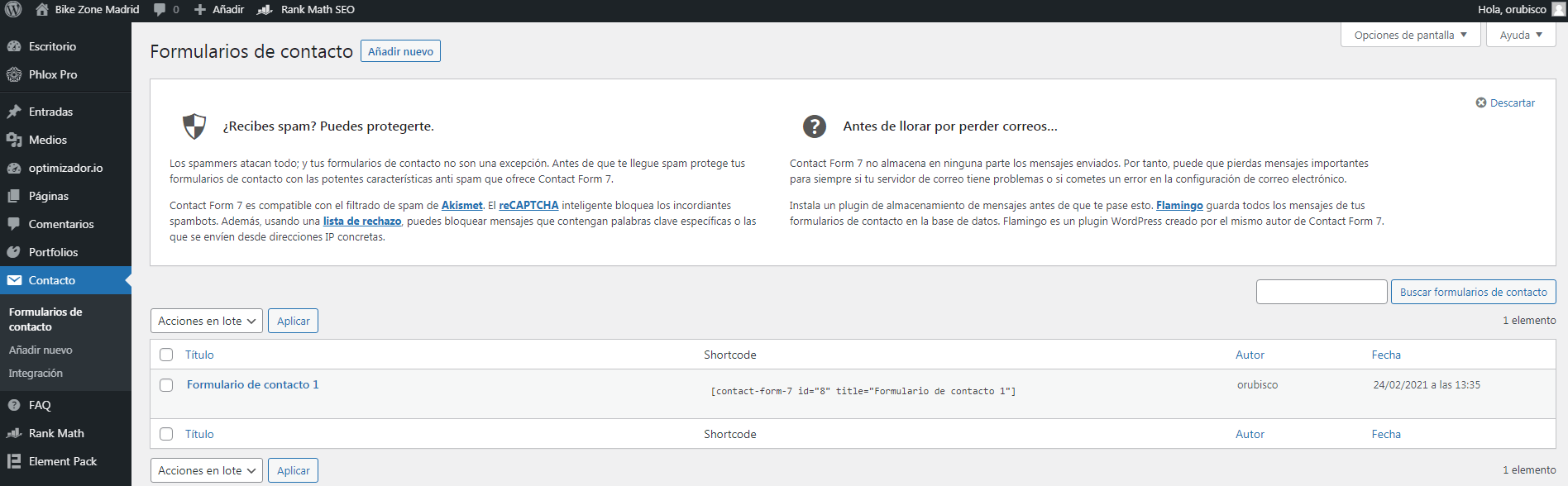Open Formulario de contacto 1 title link
1568x486 pixels.
point(252,384)
